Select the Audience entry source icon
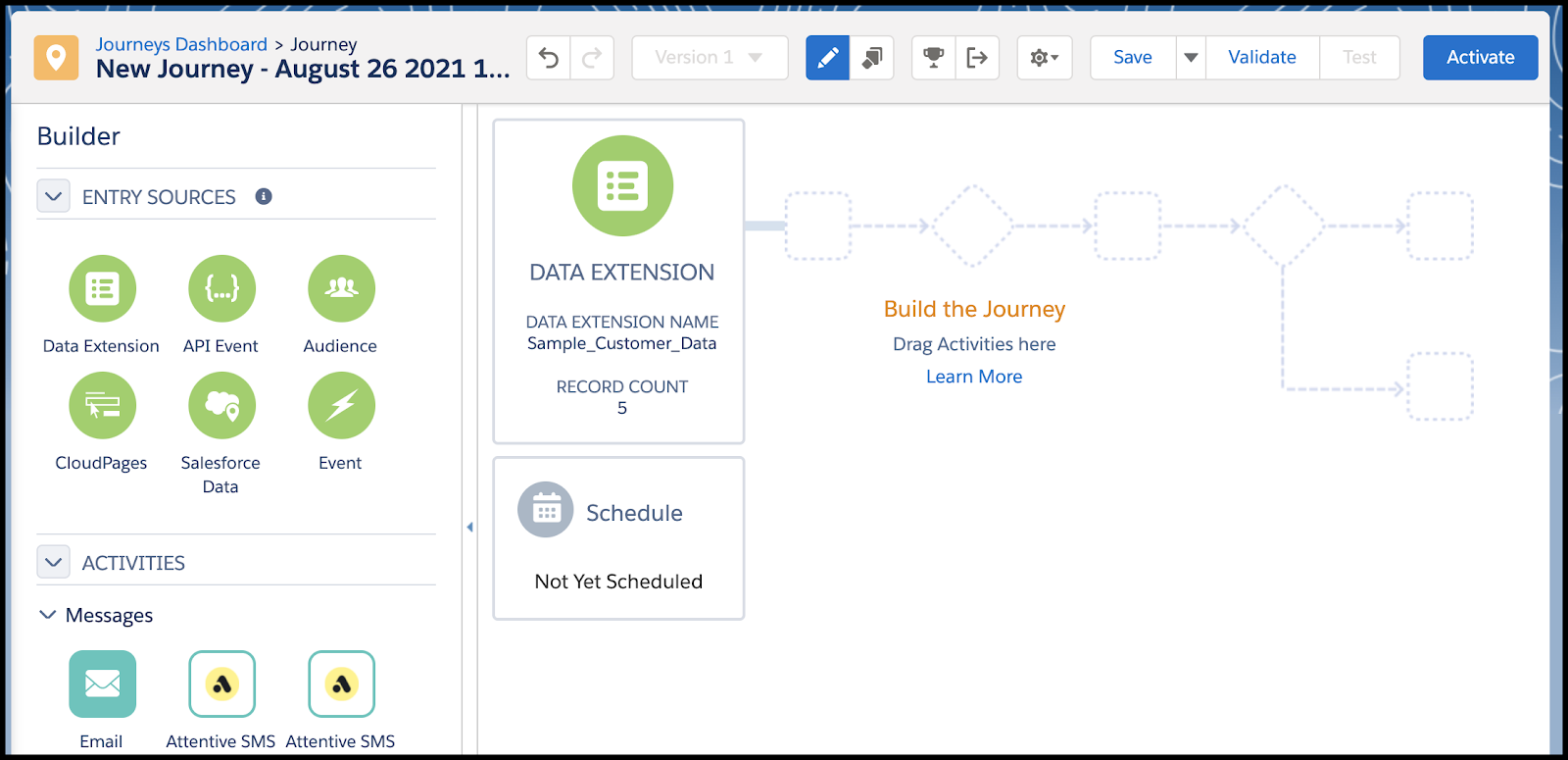The image size is (1568, 760). [341, 289]
